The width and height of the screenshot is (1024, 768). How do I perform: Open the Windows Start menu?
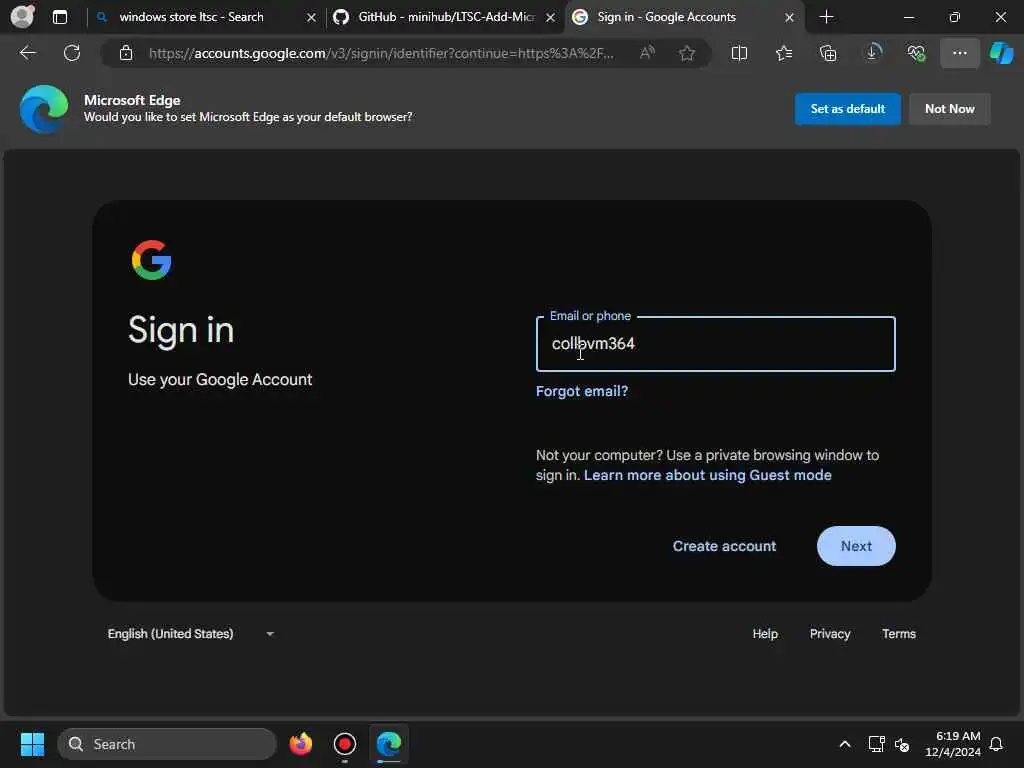32,744
